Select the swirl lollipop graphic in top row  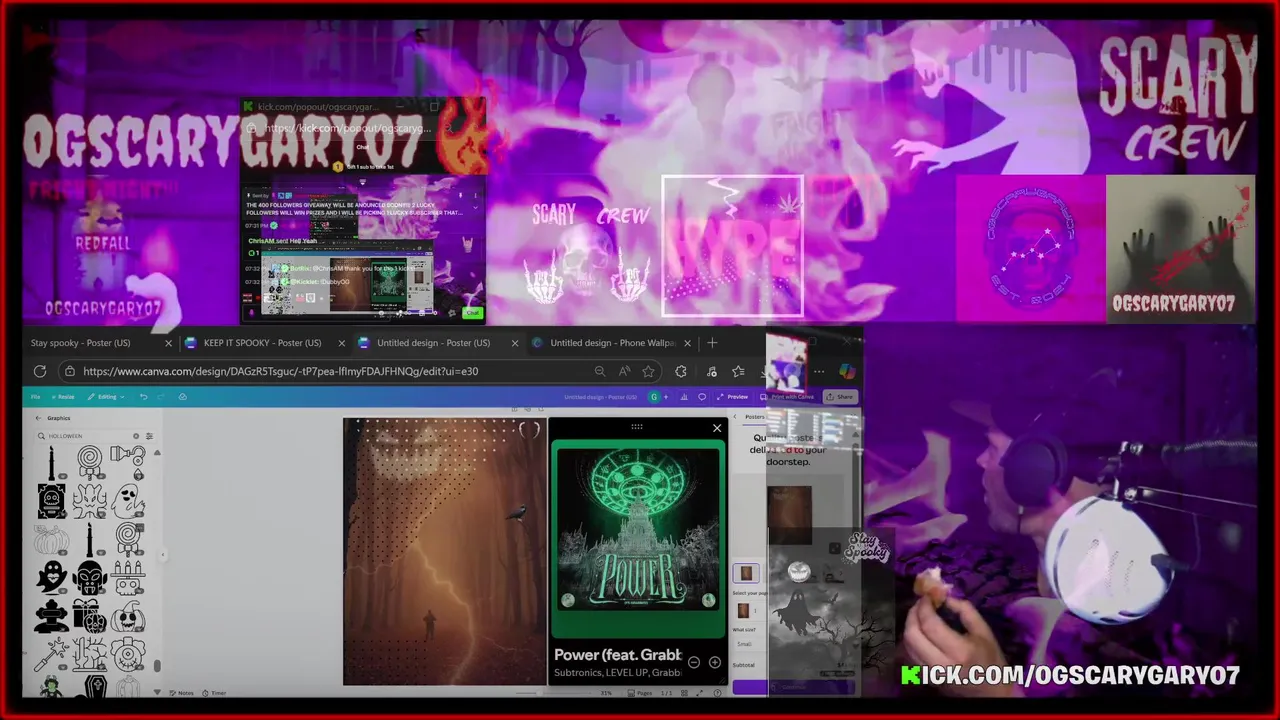click(x=90, y=462)
